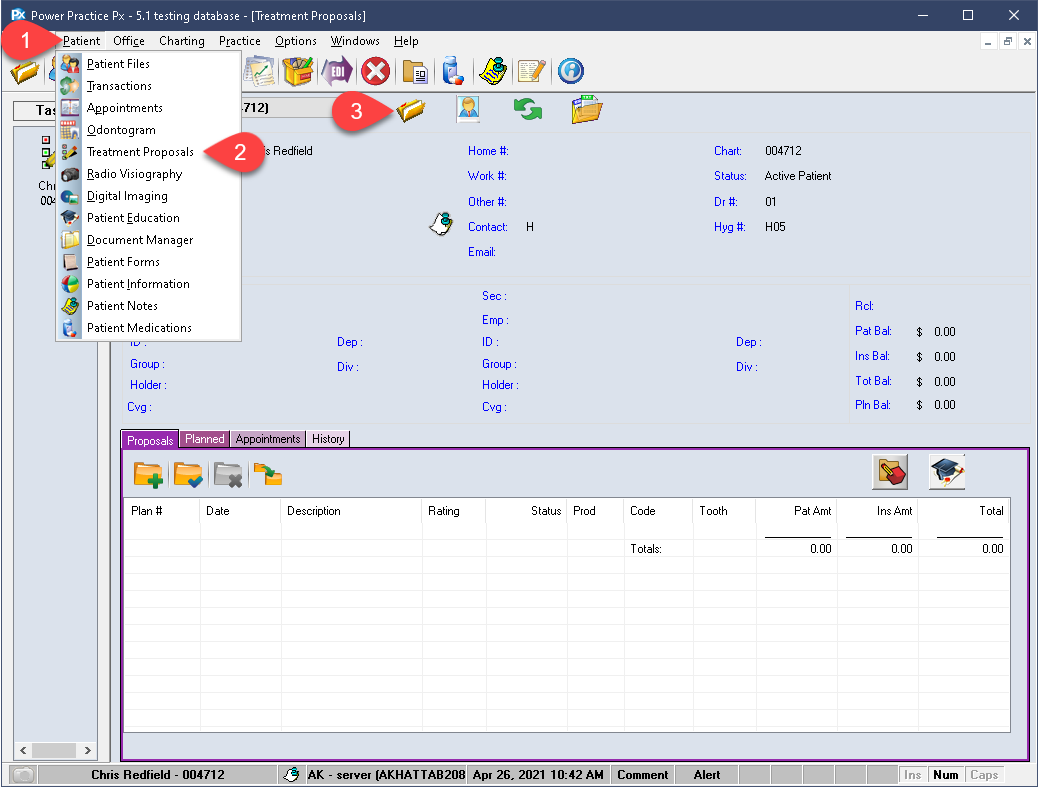The height and width of the screenshot is (787, 1038).
Task: Choose Patient Information menu entry
Action: [148, 284]
